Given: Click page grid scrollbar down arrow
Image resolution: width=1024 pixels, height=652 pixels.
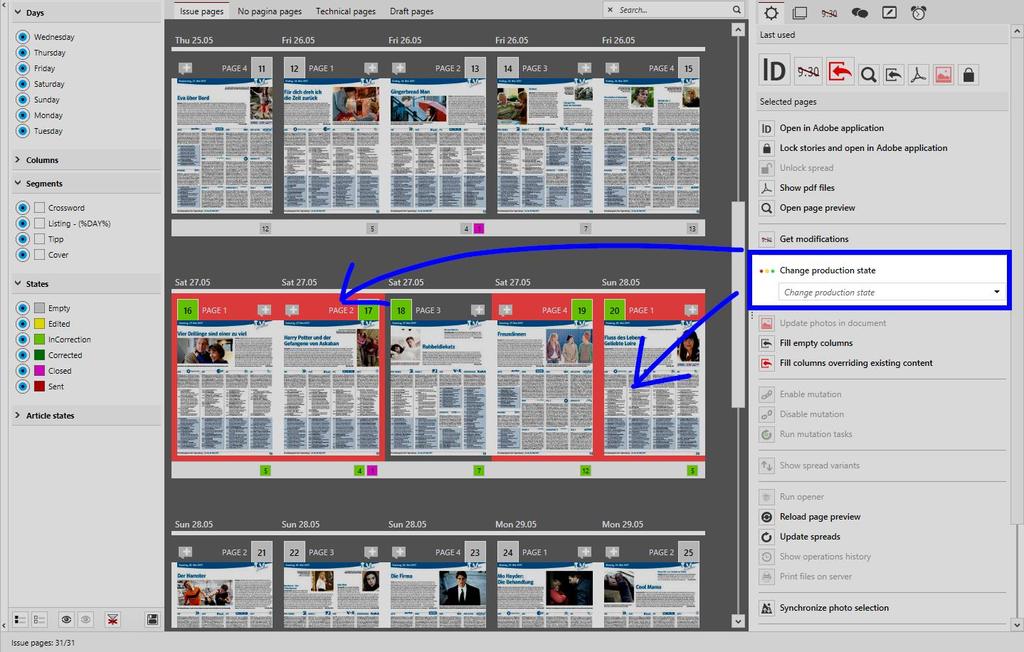Looking at the screenshot, I should pyautogui.click(x=738, y=621).
